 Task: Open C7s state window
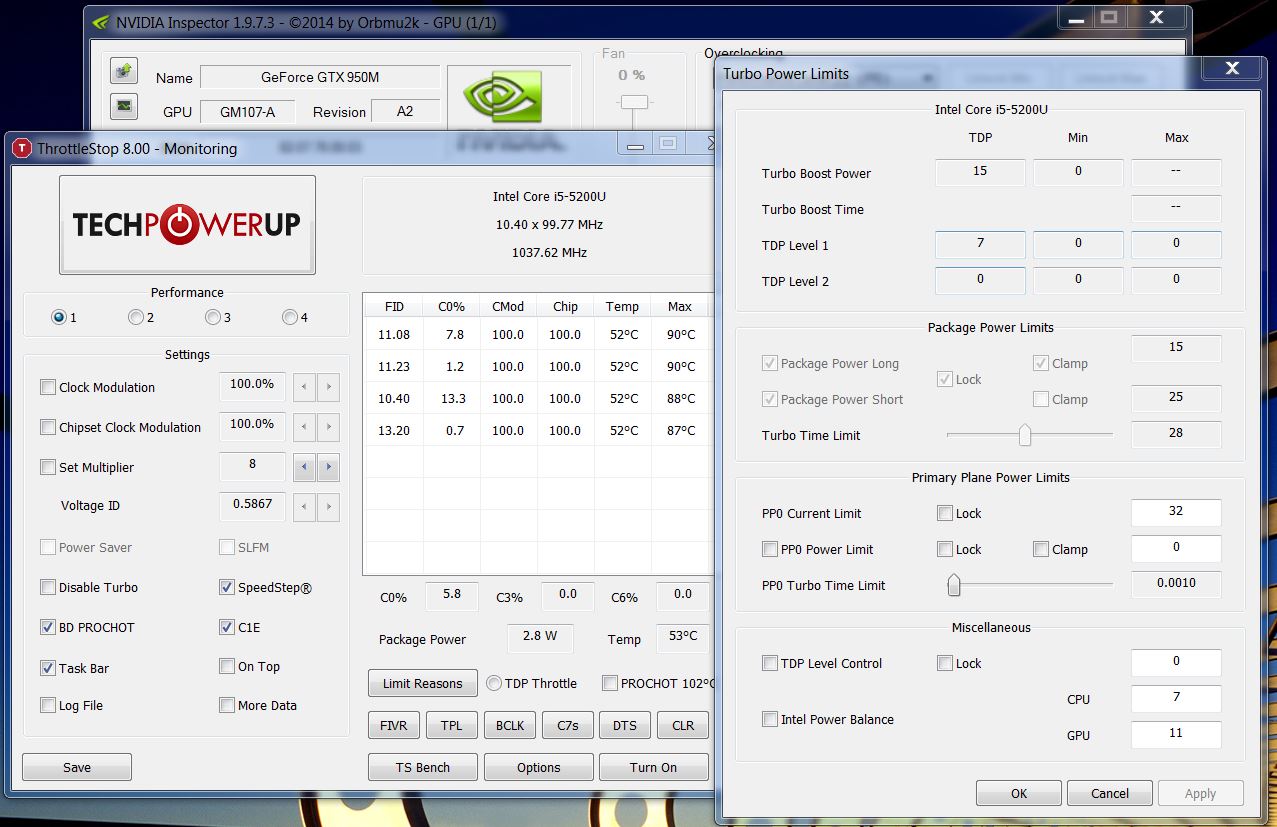[x=568, y=725]
